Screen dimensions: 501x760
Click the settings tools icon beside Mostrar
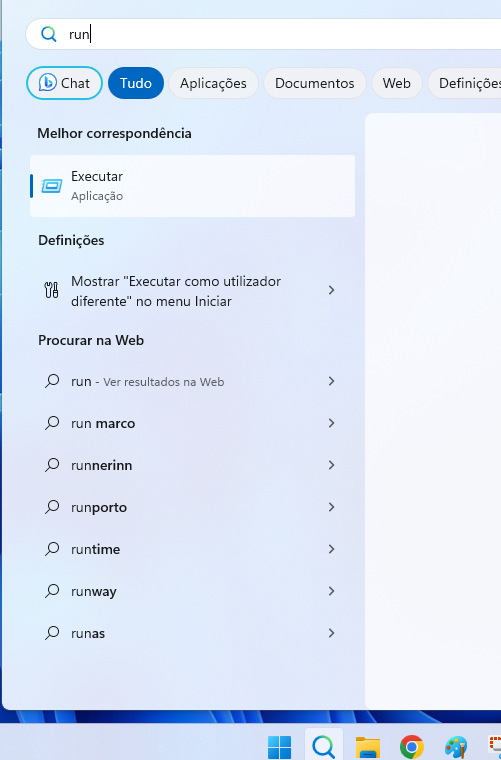click(51, 290)
